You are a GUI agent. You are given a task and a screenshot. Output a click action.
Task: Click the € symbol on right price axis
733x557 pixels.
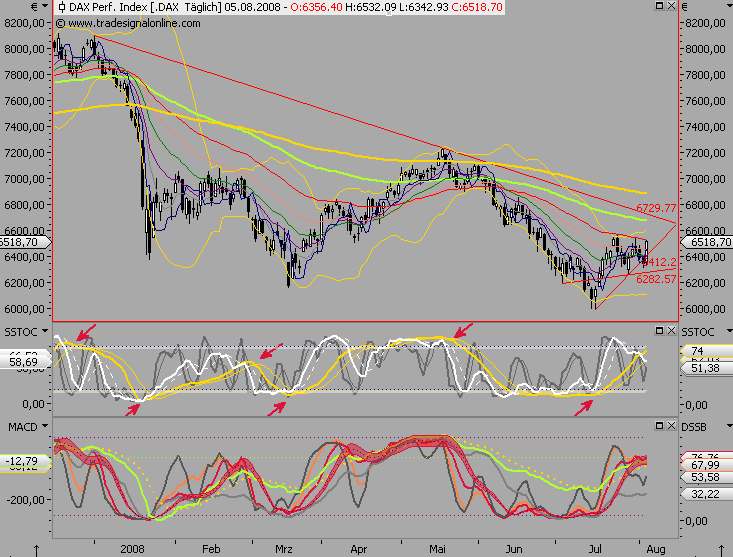coord(685,7)
